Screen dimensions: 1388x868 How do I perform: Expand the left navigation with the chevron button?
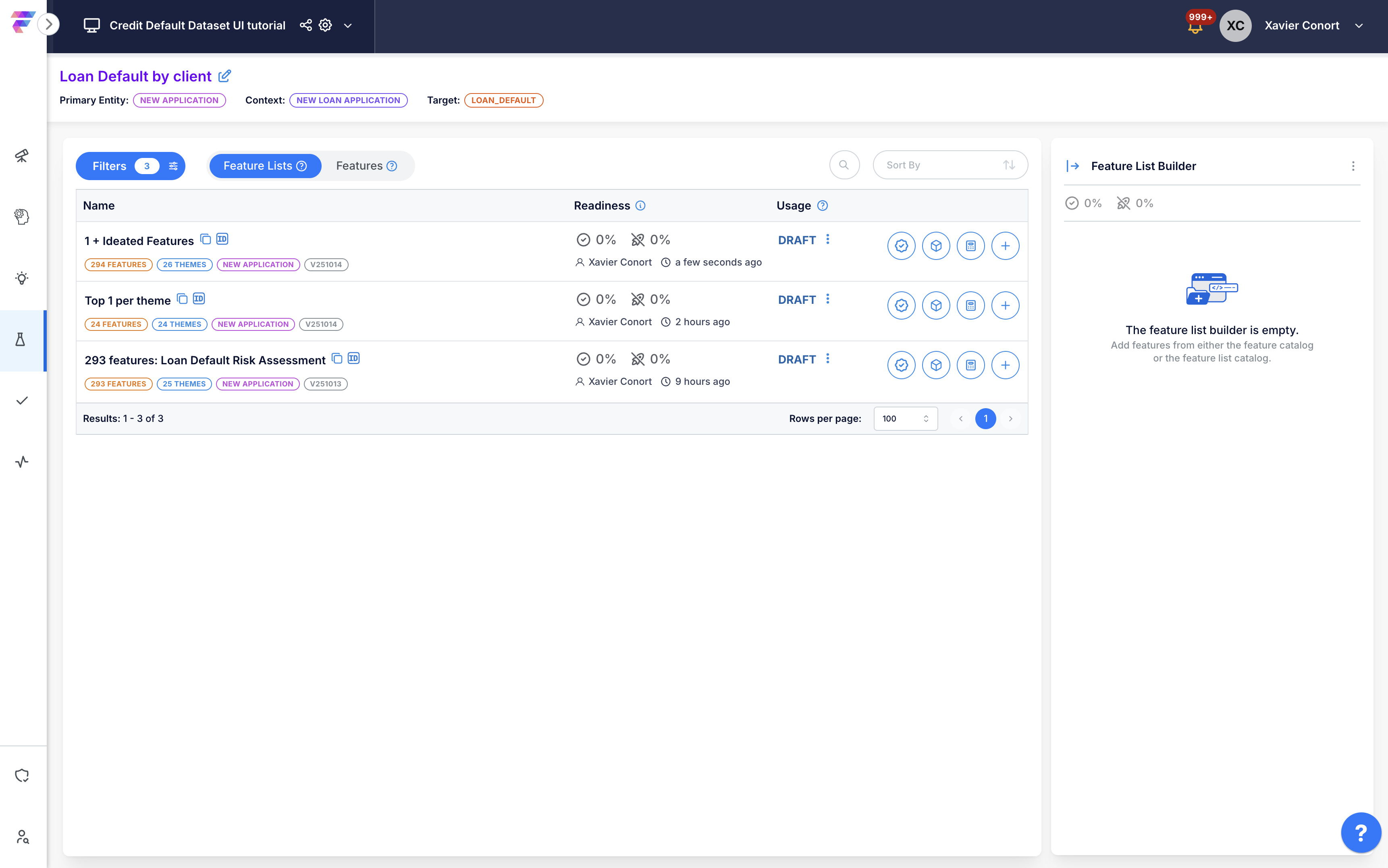pos(49,24)
